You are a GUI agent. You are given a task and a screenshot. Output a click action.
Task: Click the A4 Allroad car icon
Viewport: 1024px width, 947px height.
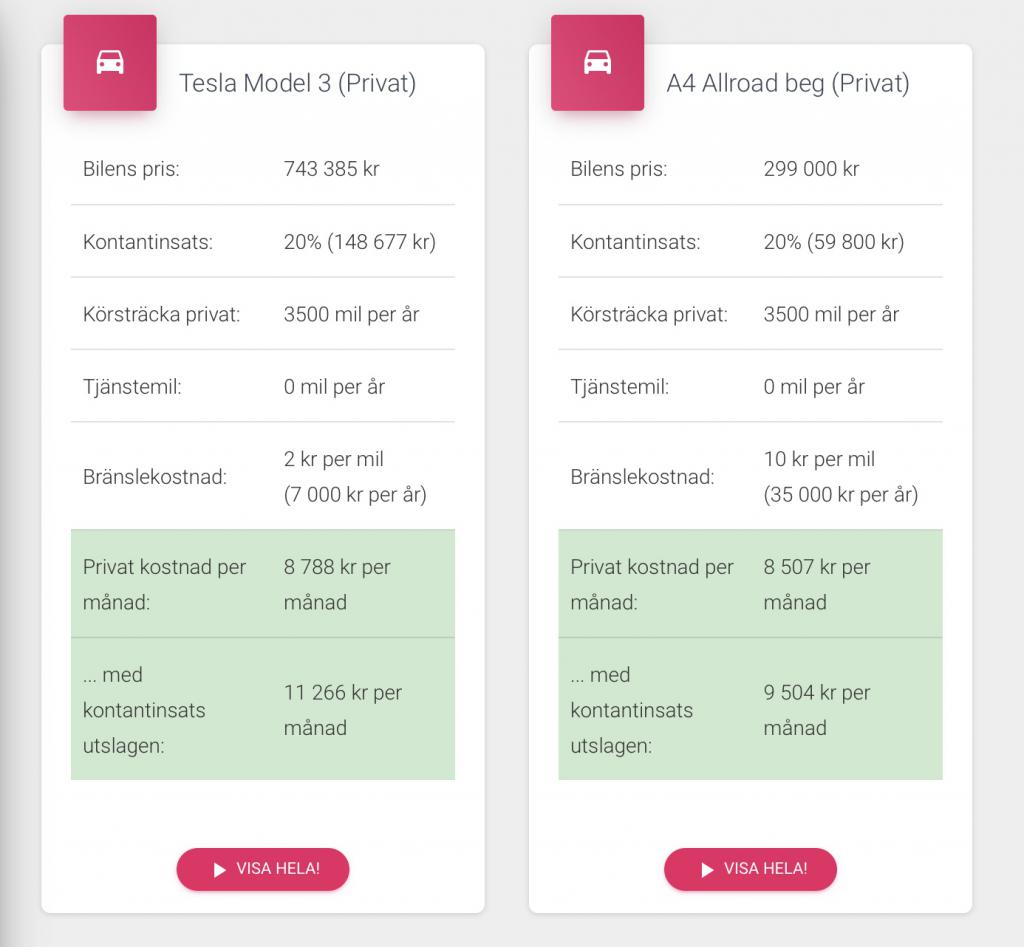598,63
